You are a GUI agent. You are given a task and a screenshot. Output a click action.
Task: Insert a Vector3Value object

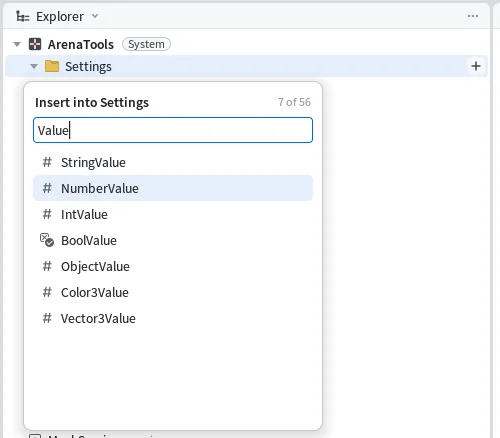pos(173,318)
